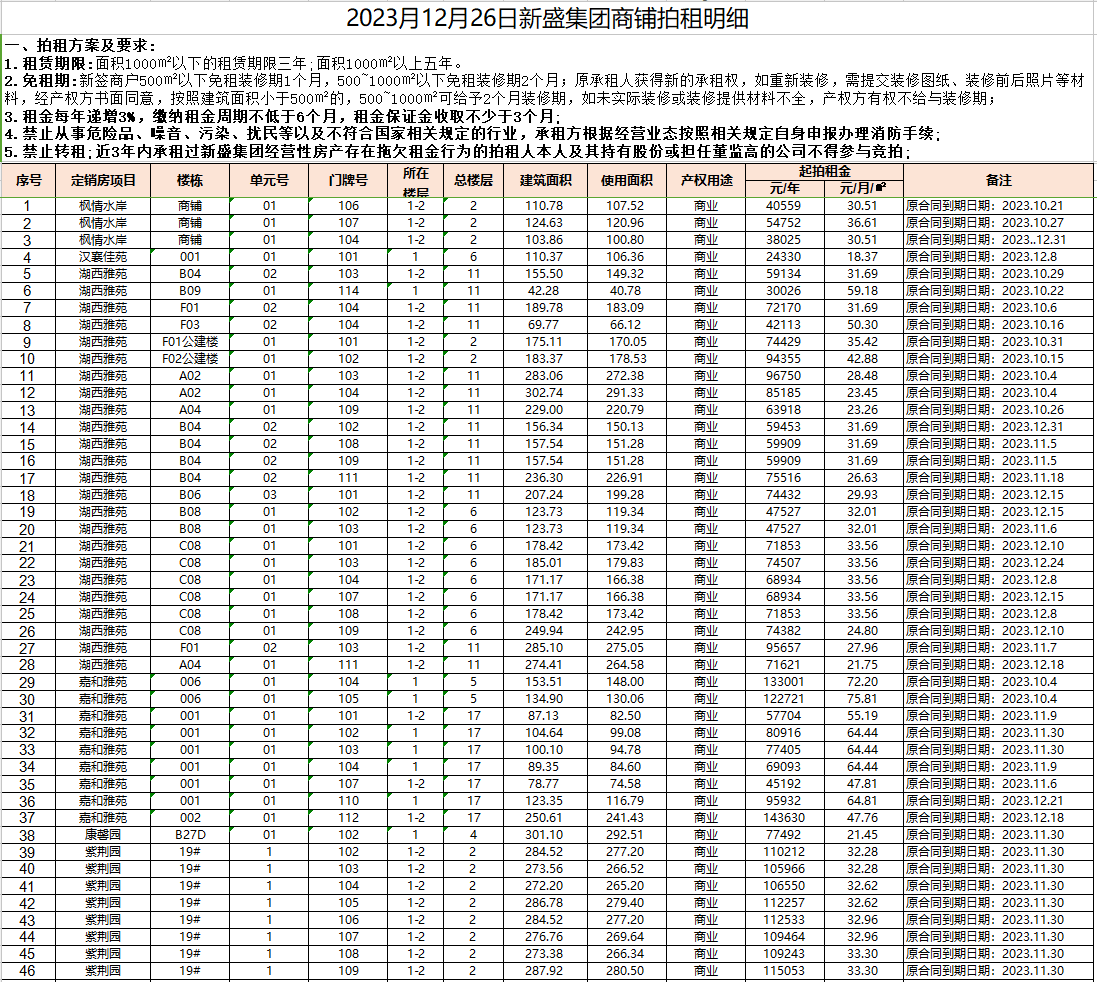Click annual rent value 143630
Viewport: 1097px width, 982px height.
[784, 818]
